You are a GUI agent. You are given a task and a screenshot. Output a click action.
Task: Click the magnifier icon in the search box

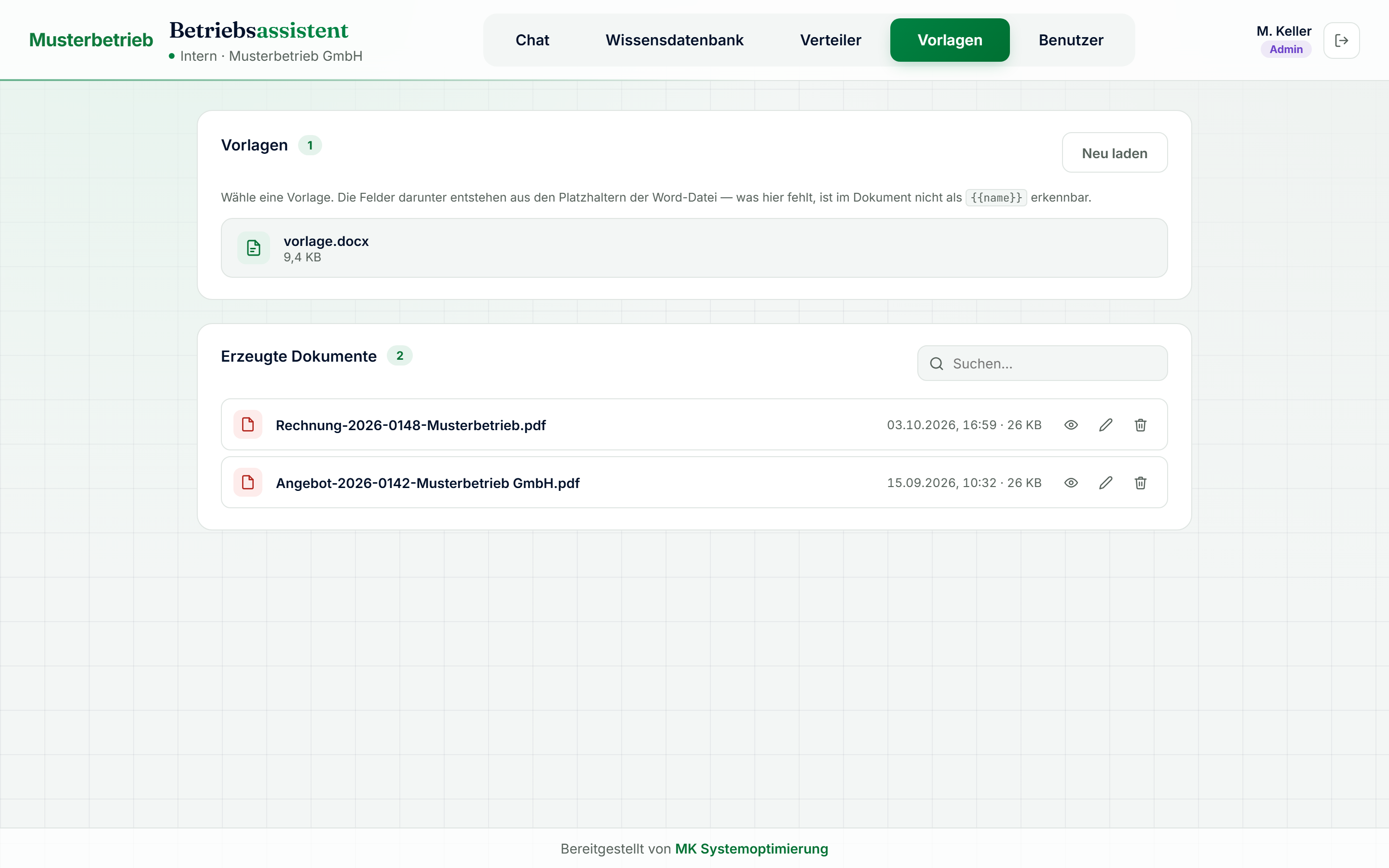point(936,364)
